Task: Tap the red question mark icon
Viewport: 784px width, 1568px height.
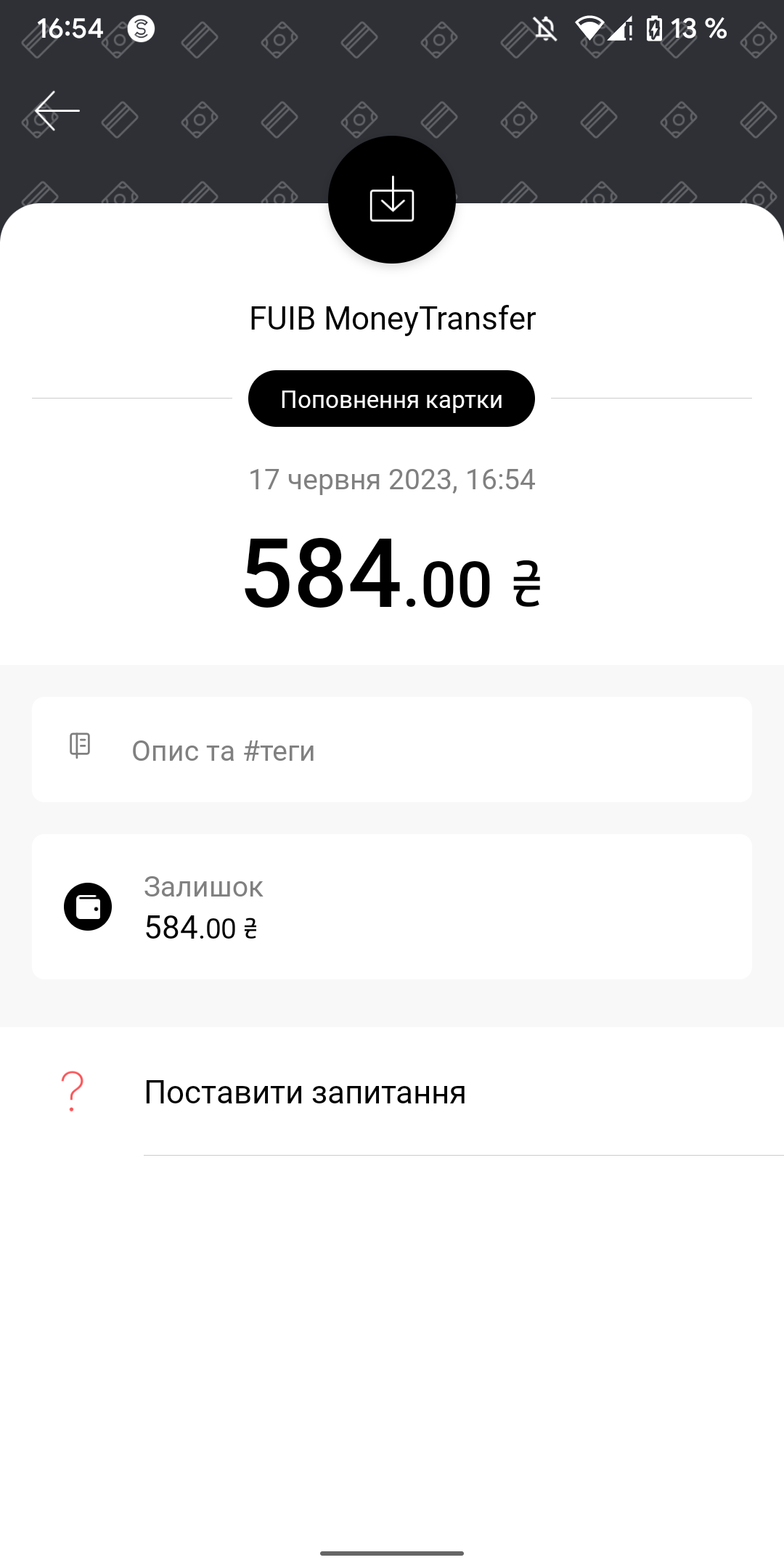Action: (73, 1091)
